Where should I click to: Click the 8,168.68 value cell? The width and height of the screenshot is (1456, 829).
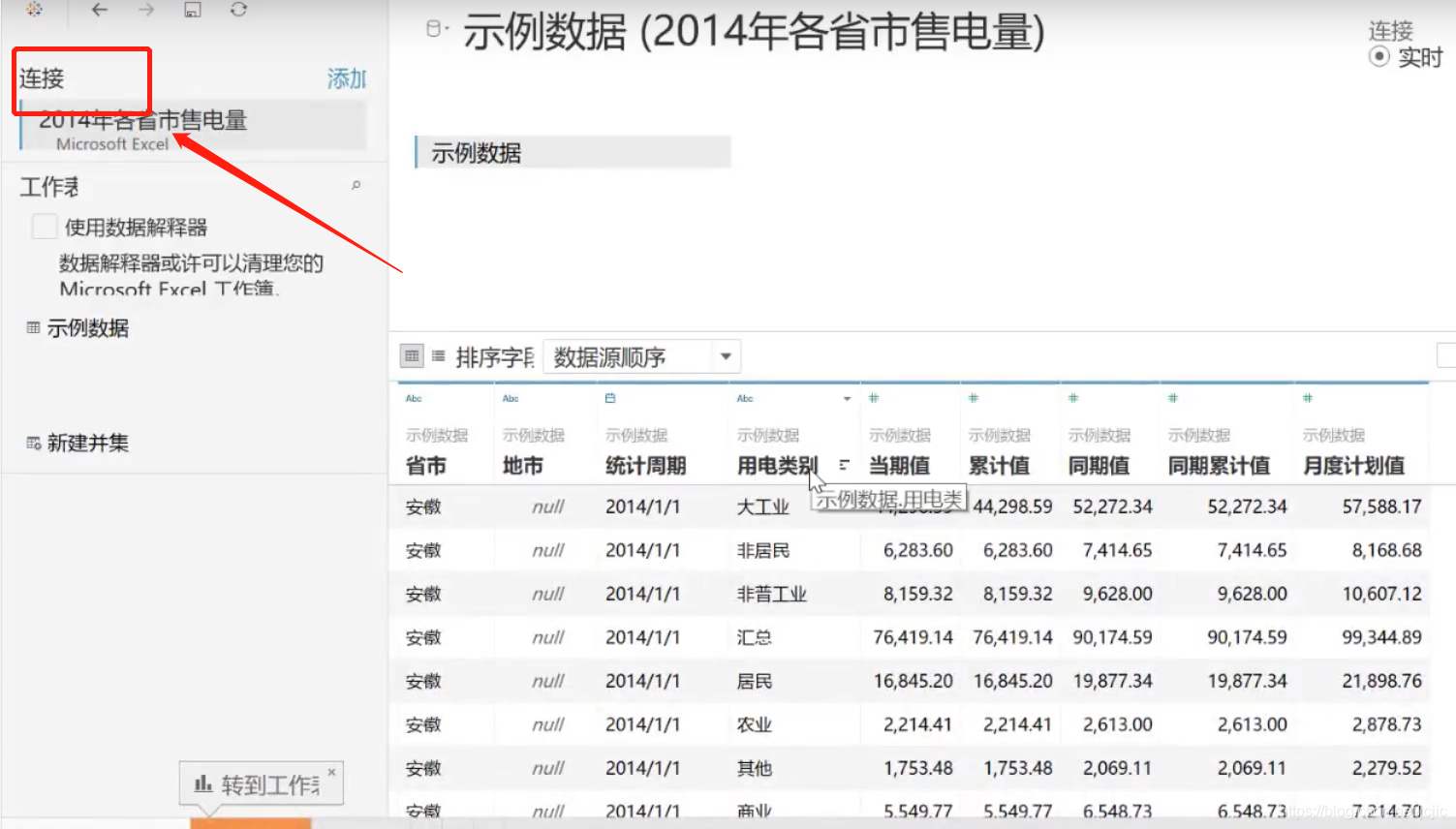click(x=1387, y=550)
